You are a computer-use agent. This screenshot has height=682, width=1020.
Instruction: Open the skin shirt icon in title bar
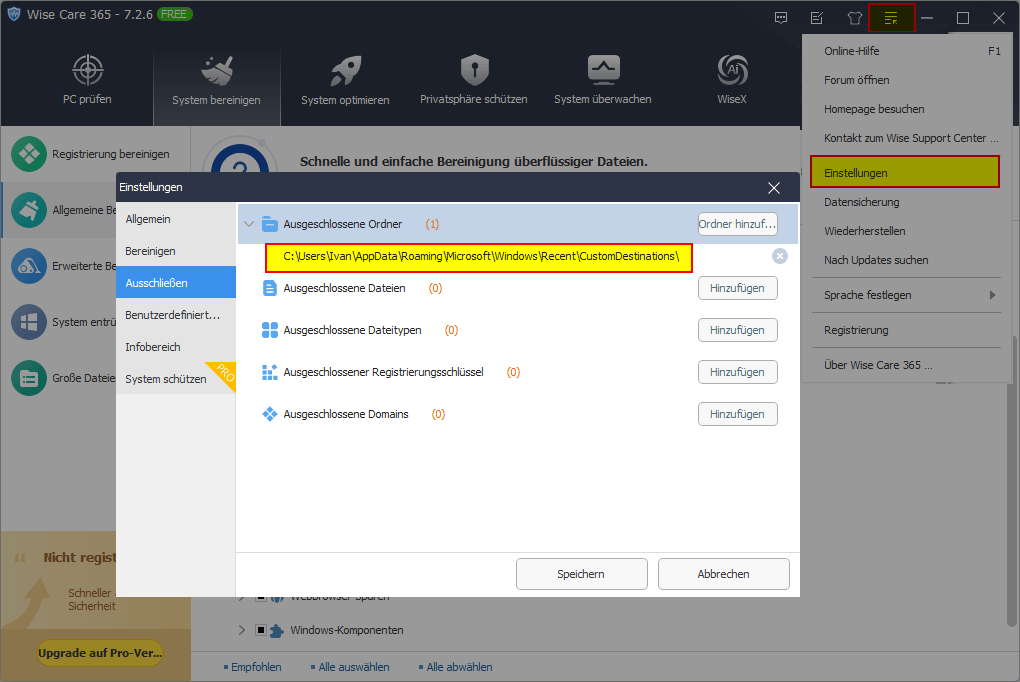click(x=854, y=18)
